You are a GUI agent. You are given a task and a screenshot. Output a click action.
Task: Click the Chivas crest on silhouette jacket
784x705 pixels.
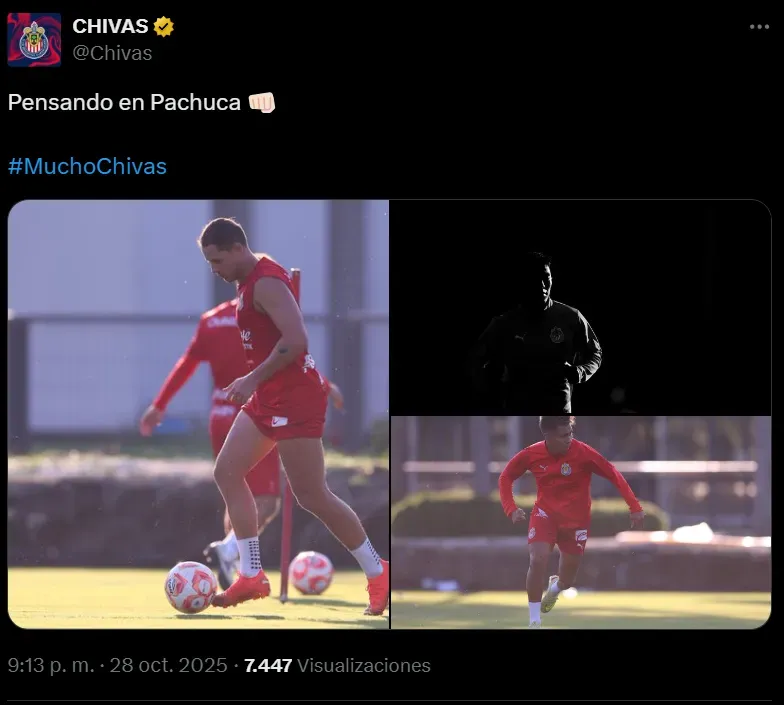click(x=556, y=334)
